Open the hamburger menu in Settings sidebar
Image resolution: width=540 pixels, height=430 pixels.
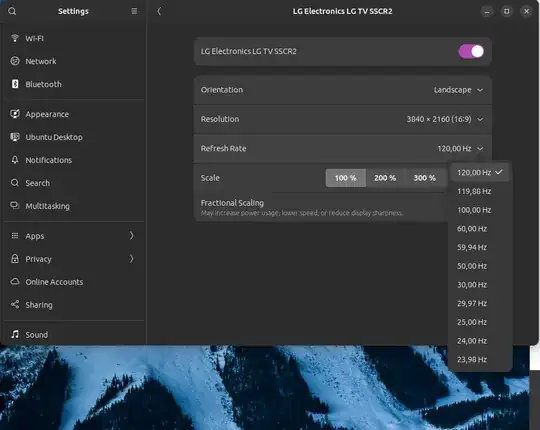134,11
